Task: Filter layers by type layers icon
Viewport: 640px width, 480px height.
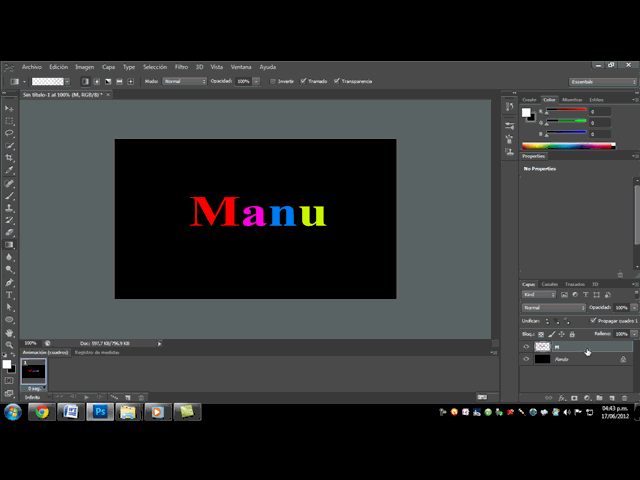Action: [x=586, y=295]
